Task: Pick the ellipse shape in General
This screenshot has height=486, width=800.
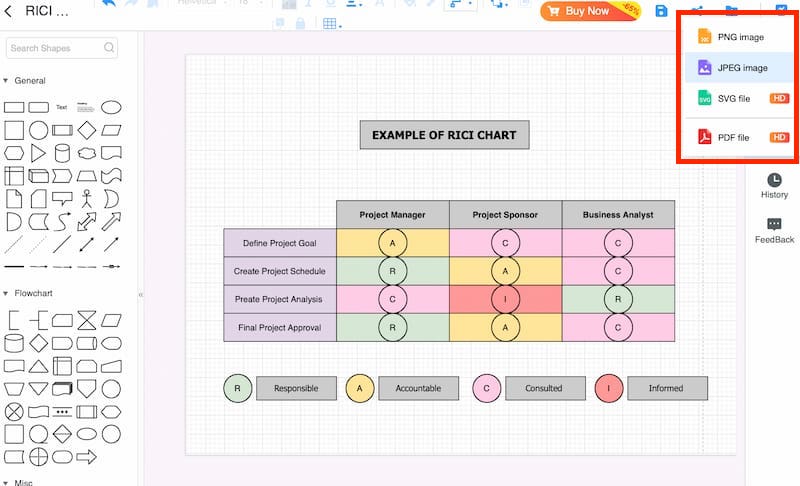Action: point(112,107)
